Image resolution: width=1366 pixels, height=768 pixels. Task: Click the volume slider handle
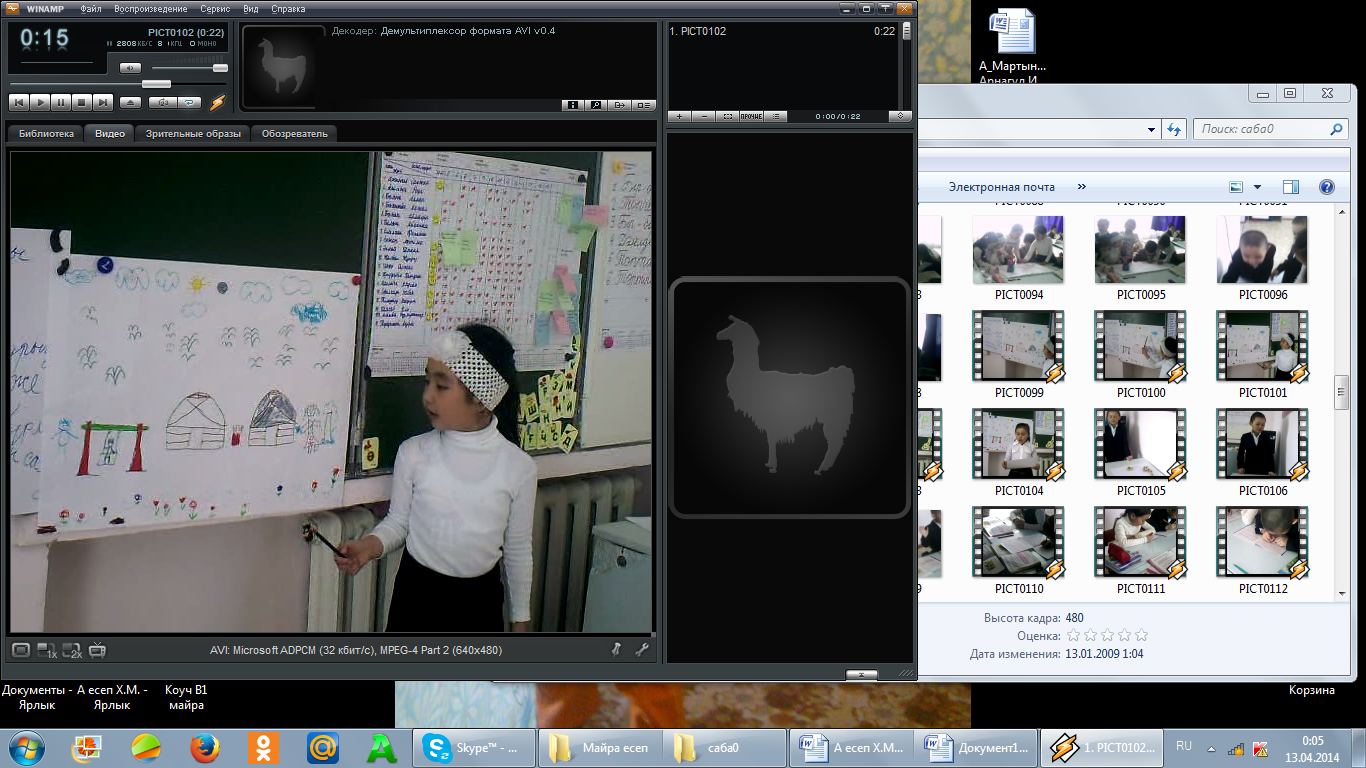(x=220, y=68)
